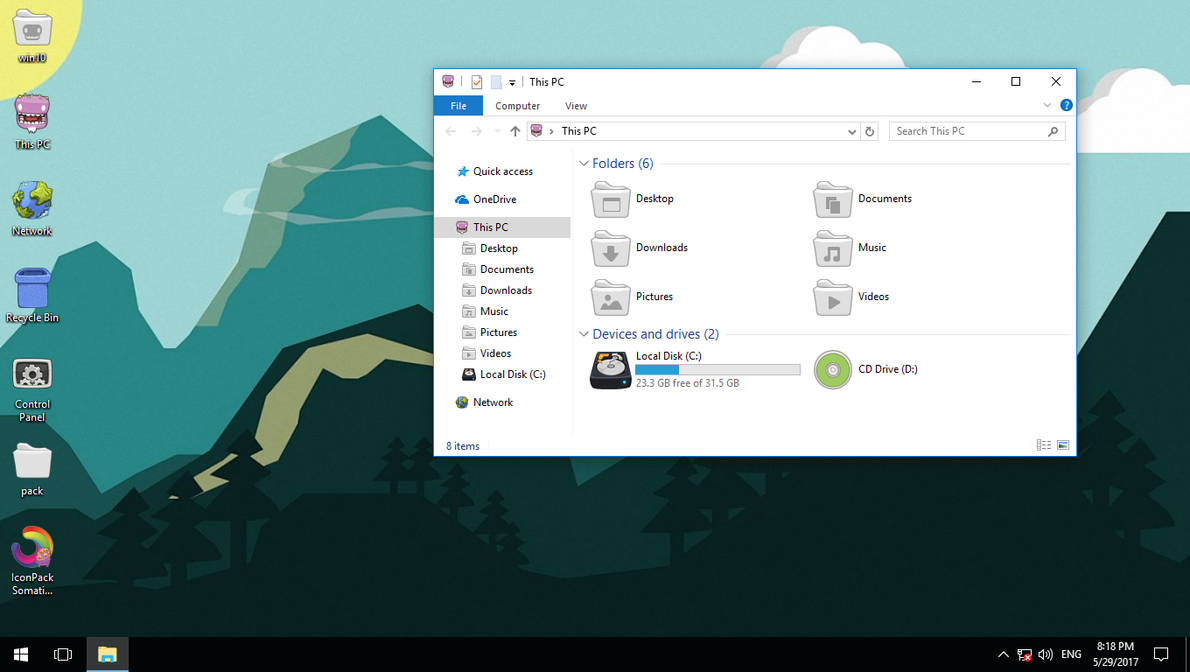This screenshot has height=672, width=1190.
Task: Collapse the Devices and drives section
Action: [x=582, y=334]
